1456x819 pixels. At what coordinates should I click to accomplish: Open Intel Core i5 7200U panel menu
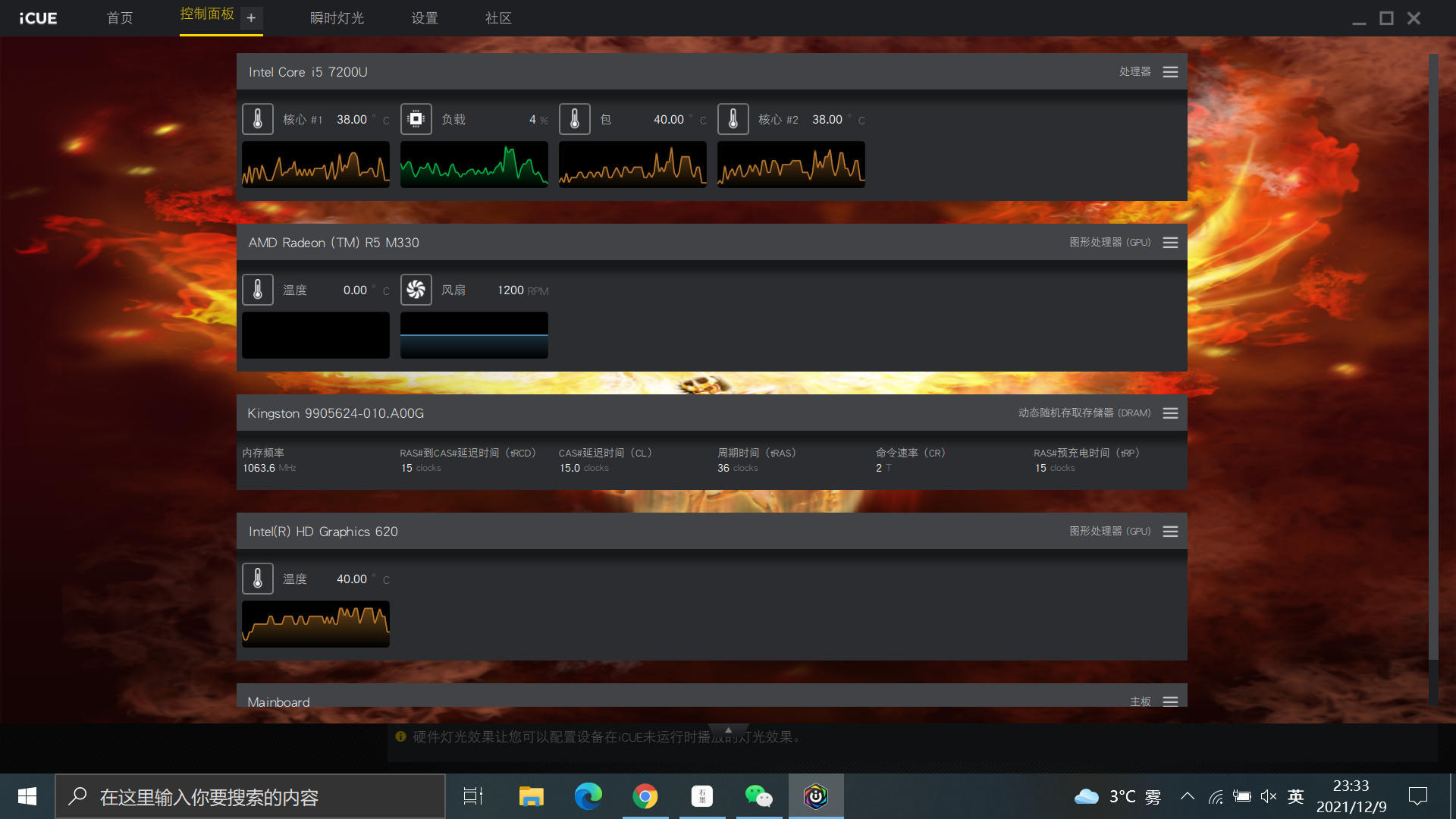(x=1170, y=72)
